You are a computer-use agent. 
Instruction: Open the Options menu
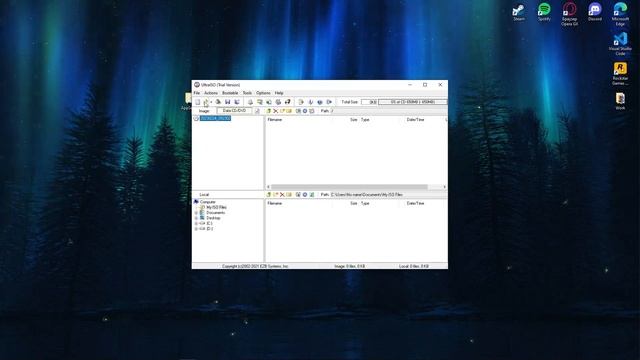point(263,93)
